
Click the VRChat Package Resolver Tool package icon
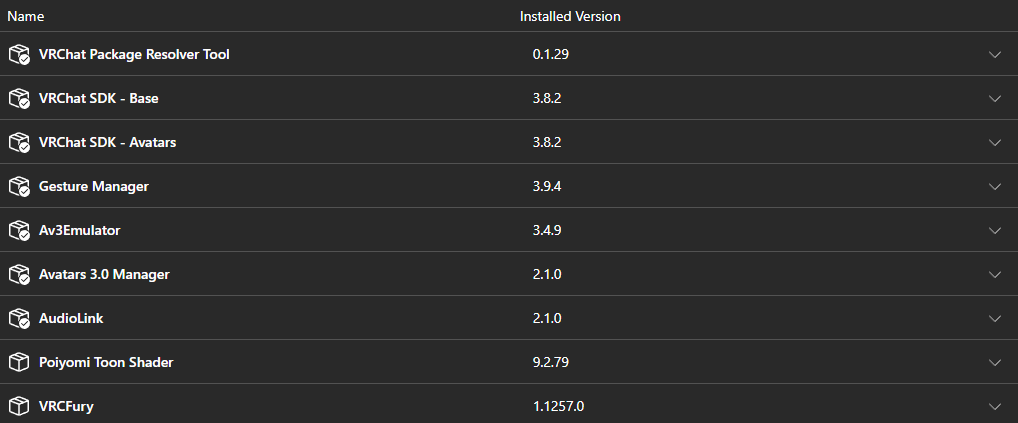pyautogui.click(x=19, y=55)
